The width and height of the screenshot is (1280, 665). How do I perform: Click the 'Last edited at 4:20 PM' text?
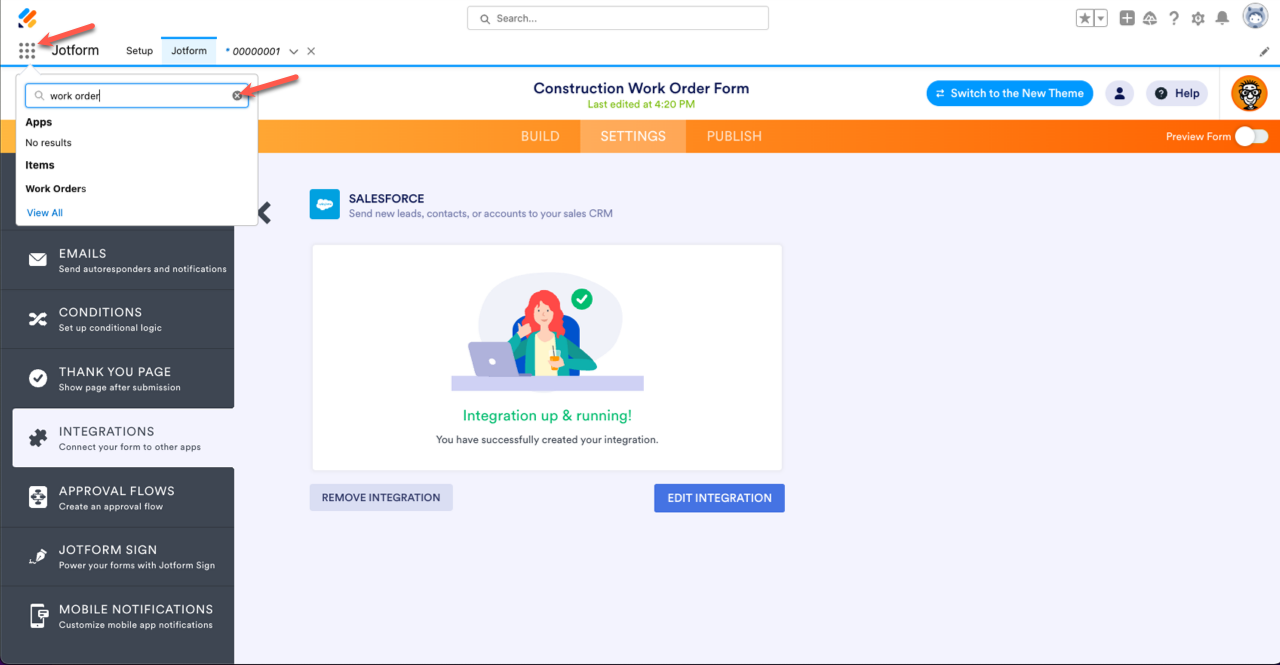click(x=641, y=104)
